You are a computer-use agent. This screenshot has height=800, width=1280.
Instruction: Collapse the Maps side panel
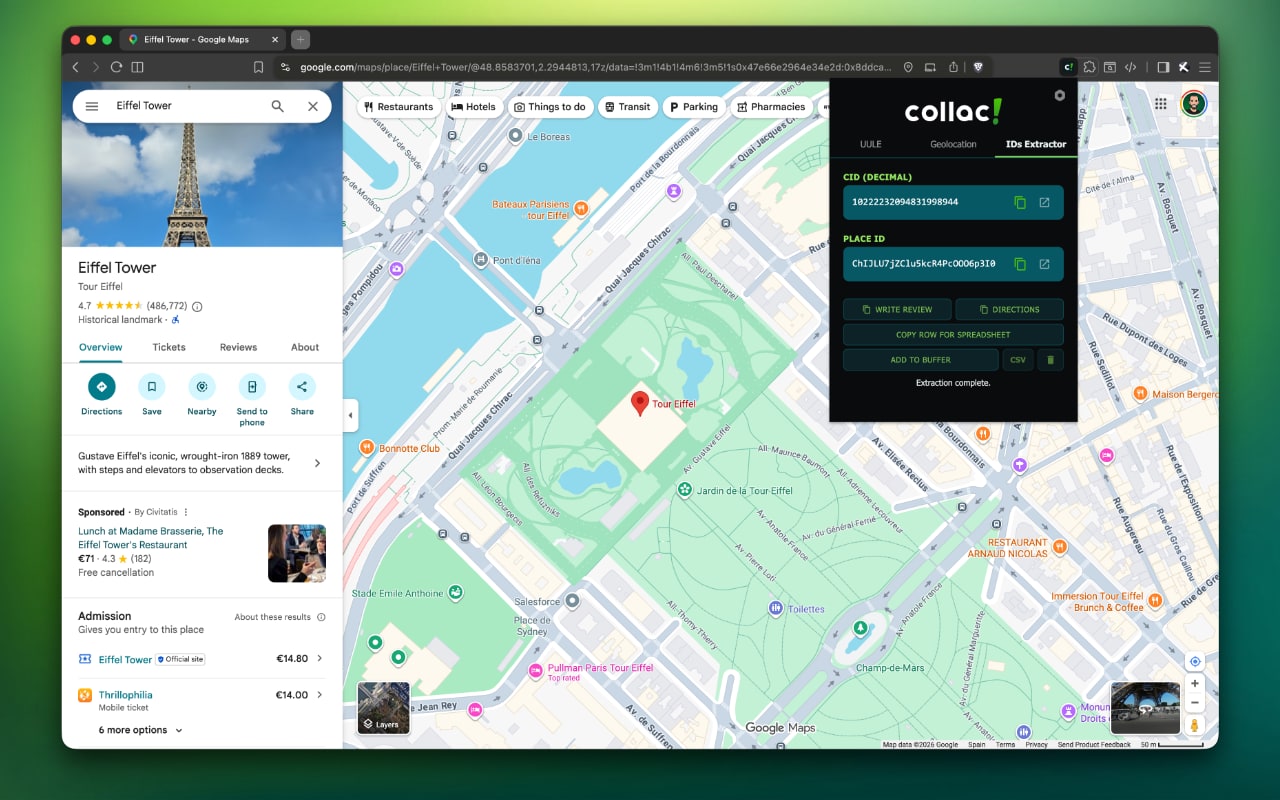click(x=350, y=415)
